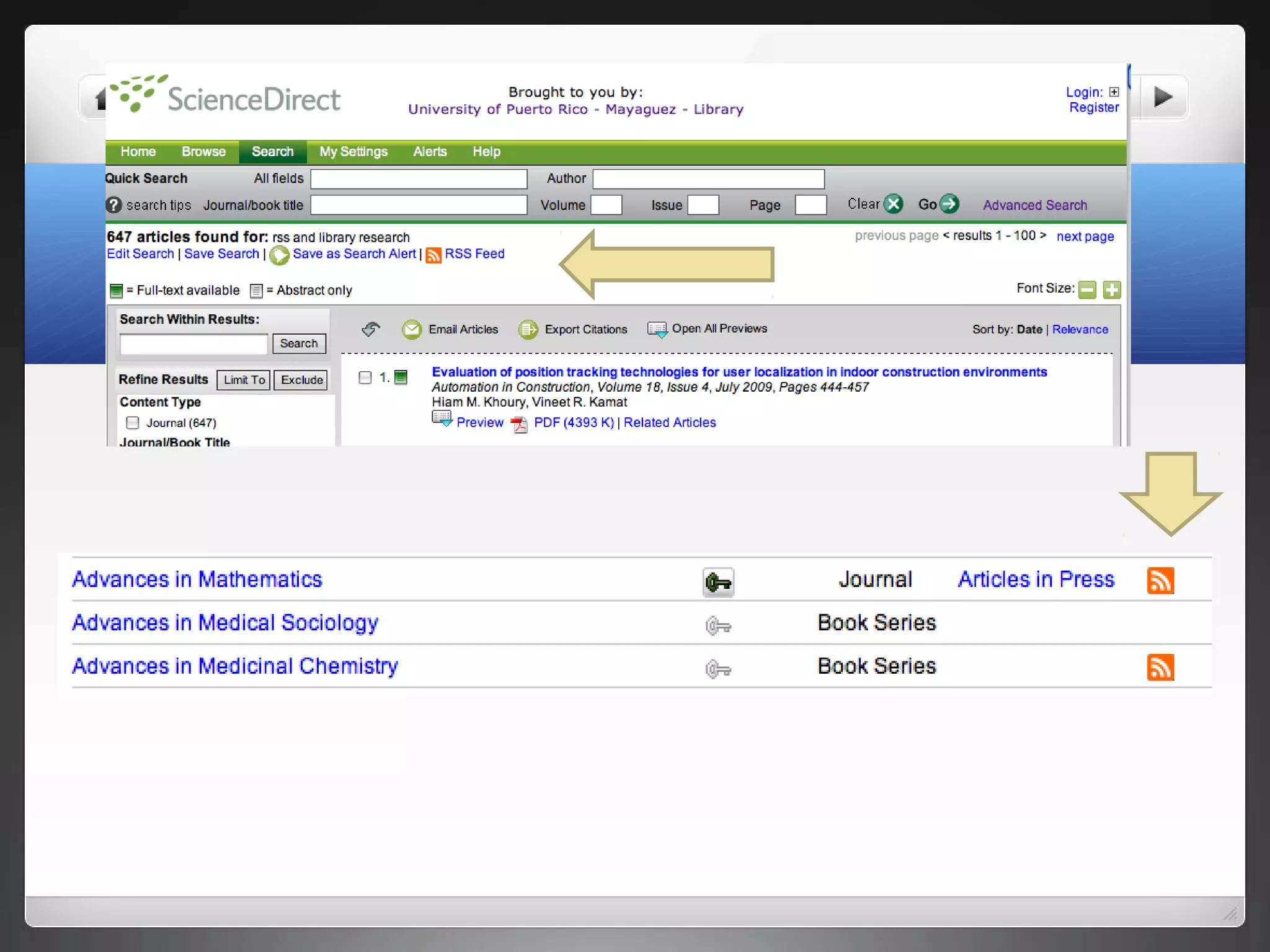
Task: Click the Save as Search Alert icon
Action: (279, 255)
